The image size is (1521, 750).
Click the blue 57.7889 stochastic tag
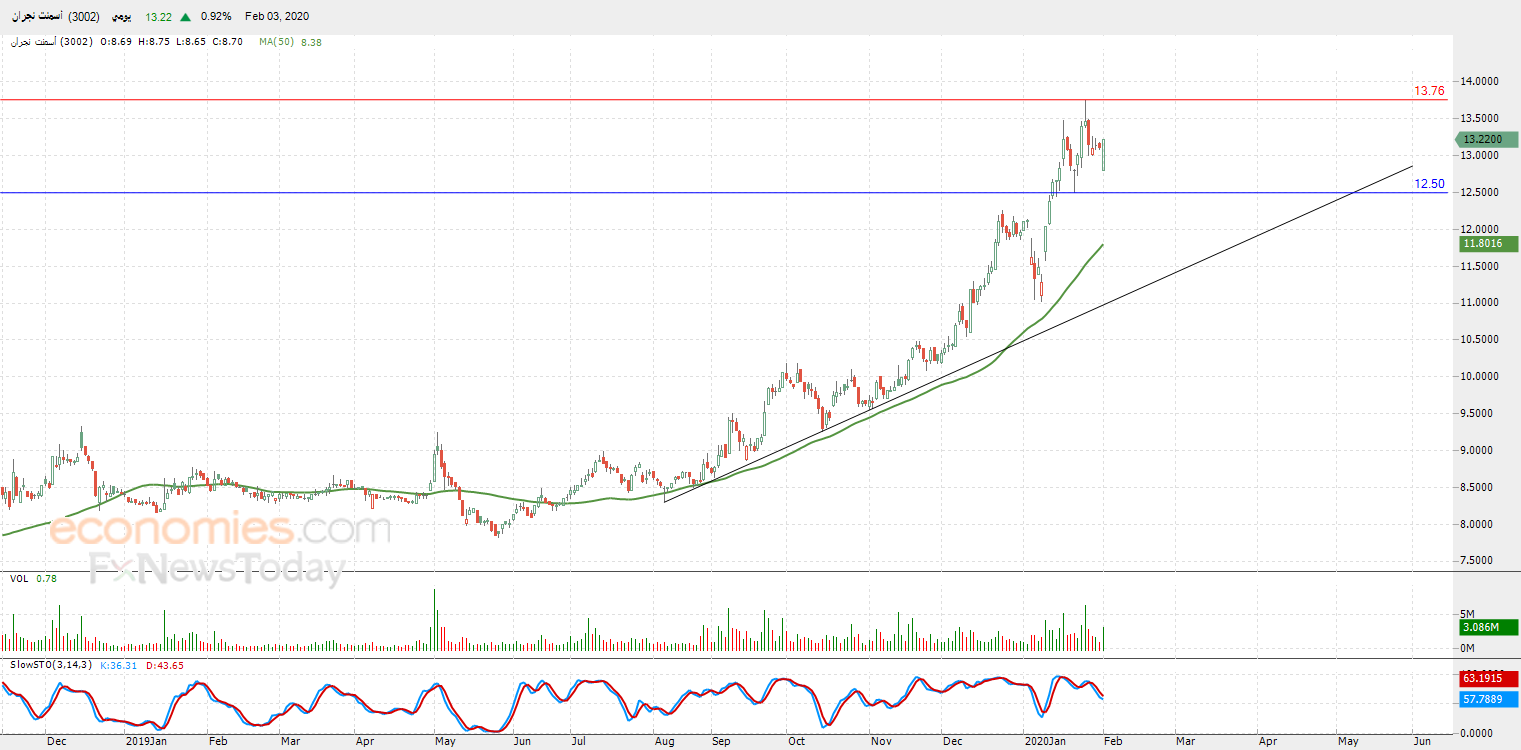pyautogui.click(x=1487, y=699)
